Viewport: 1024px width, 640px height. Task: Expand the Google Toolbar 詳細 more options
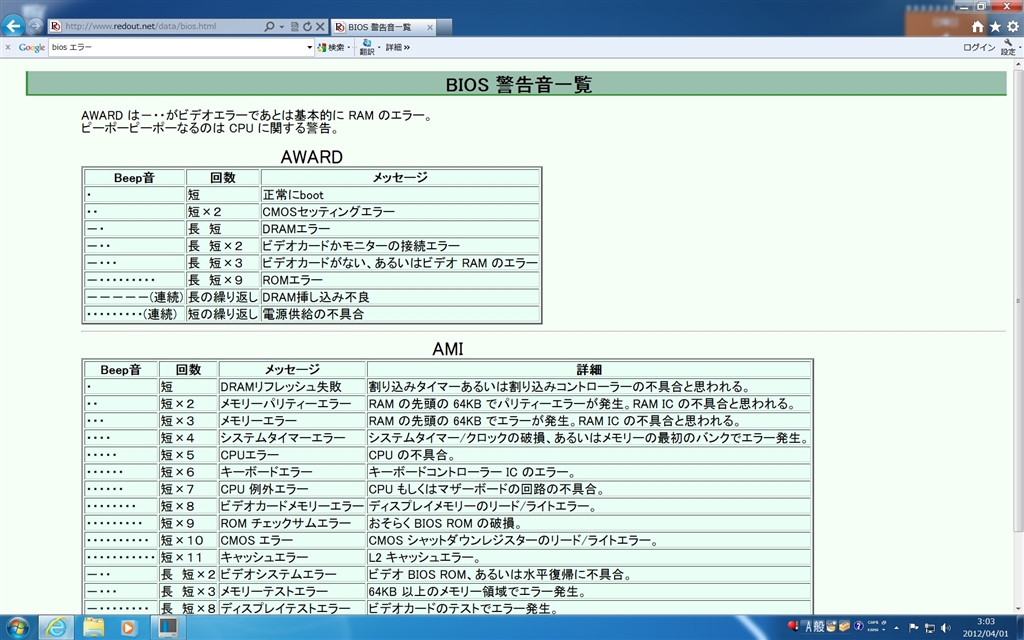click(x=398, y=47)
